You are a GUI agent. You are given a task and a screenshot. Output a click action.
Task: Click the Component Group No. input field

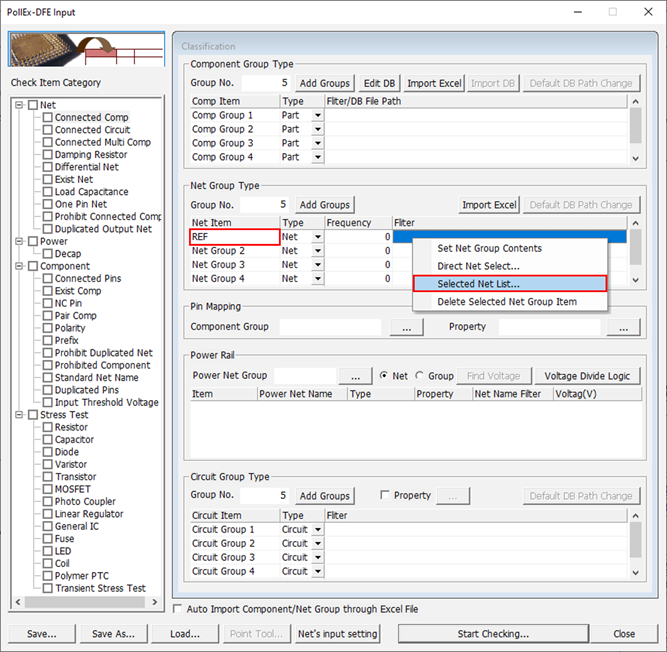coord(265,83)
